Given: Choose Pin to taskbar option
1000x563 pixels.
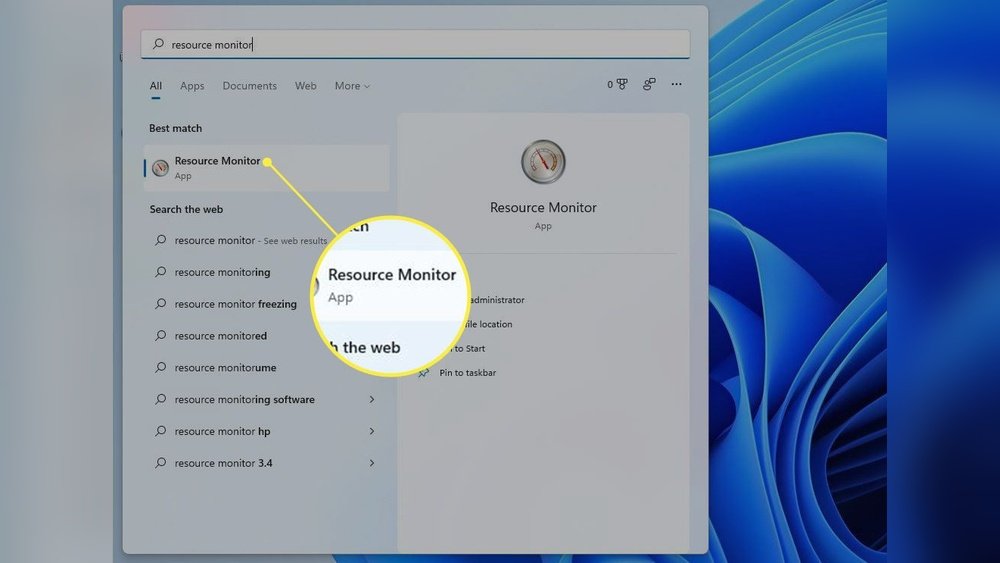Looking at the screenshot, I should [468, 373].
